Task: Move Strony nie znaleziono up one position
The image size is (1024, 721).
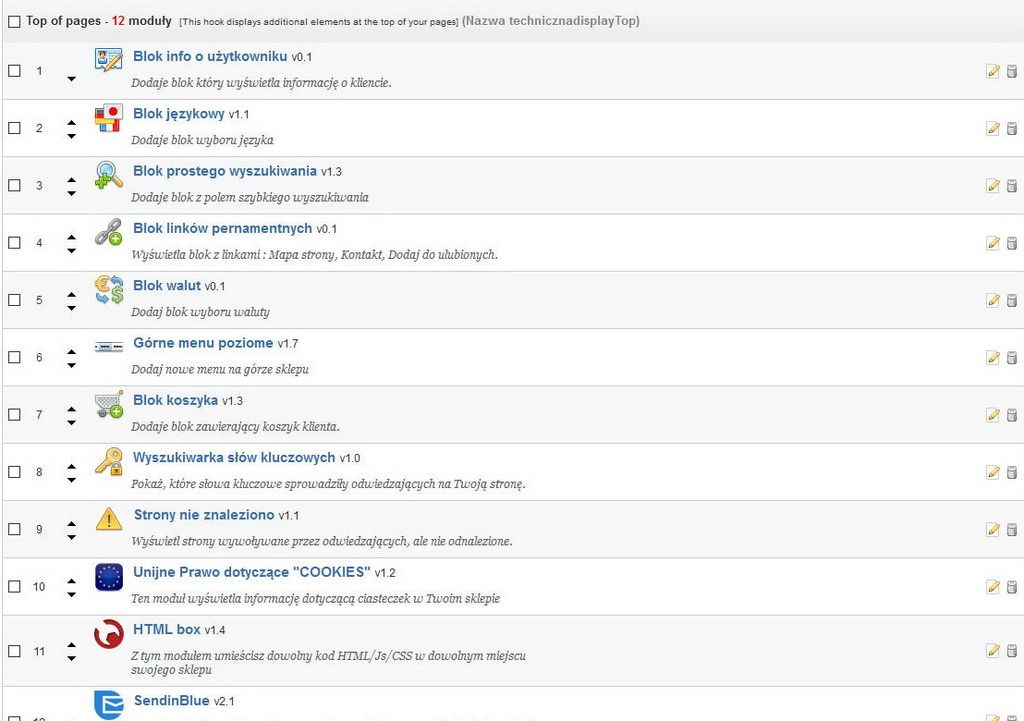Action: click(71, 523)
